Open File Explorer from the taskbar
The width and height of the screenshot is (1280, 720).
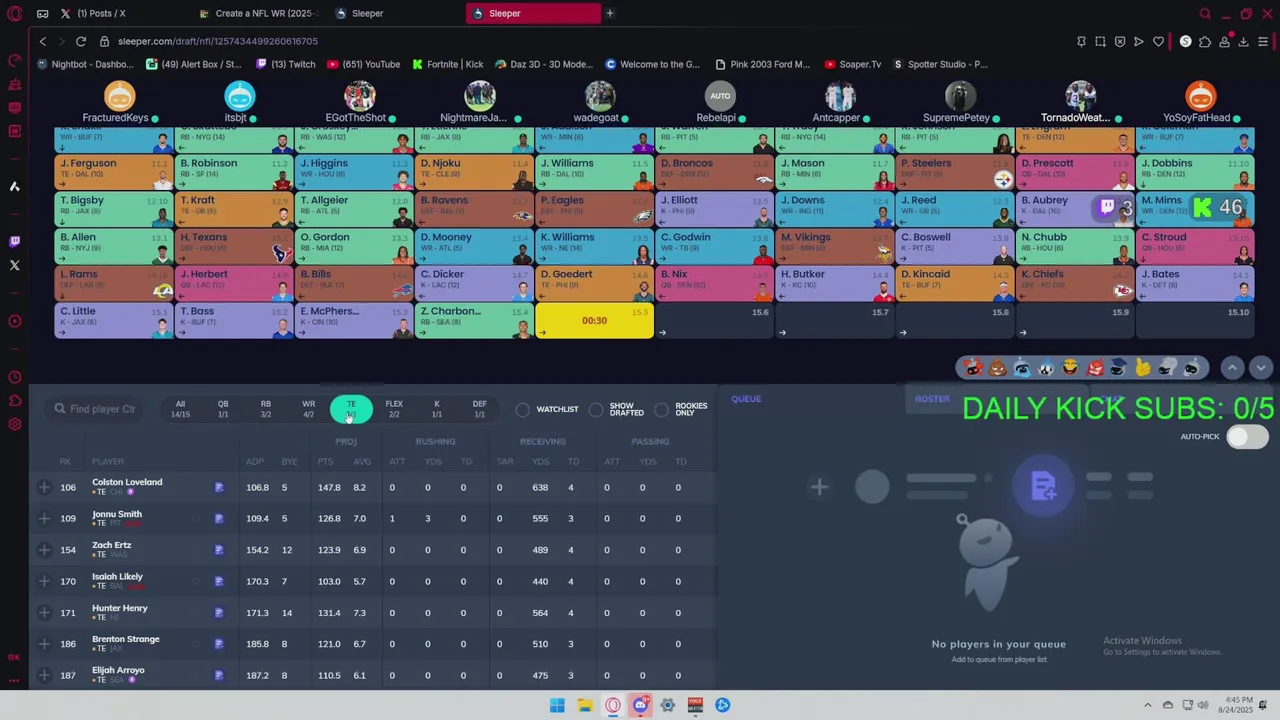[585, 705]
